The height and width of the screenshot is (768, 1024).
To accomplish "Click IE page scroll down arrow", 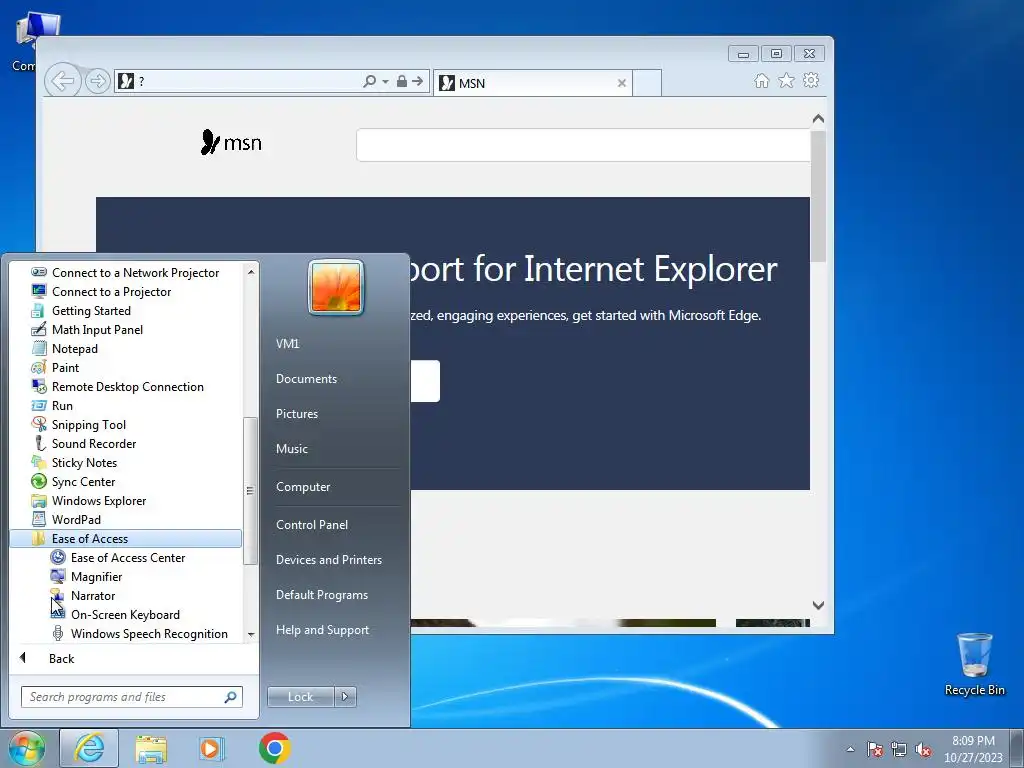I will click(x=818, y=605).
